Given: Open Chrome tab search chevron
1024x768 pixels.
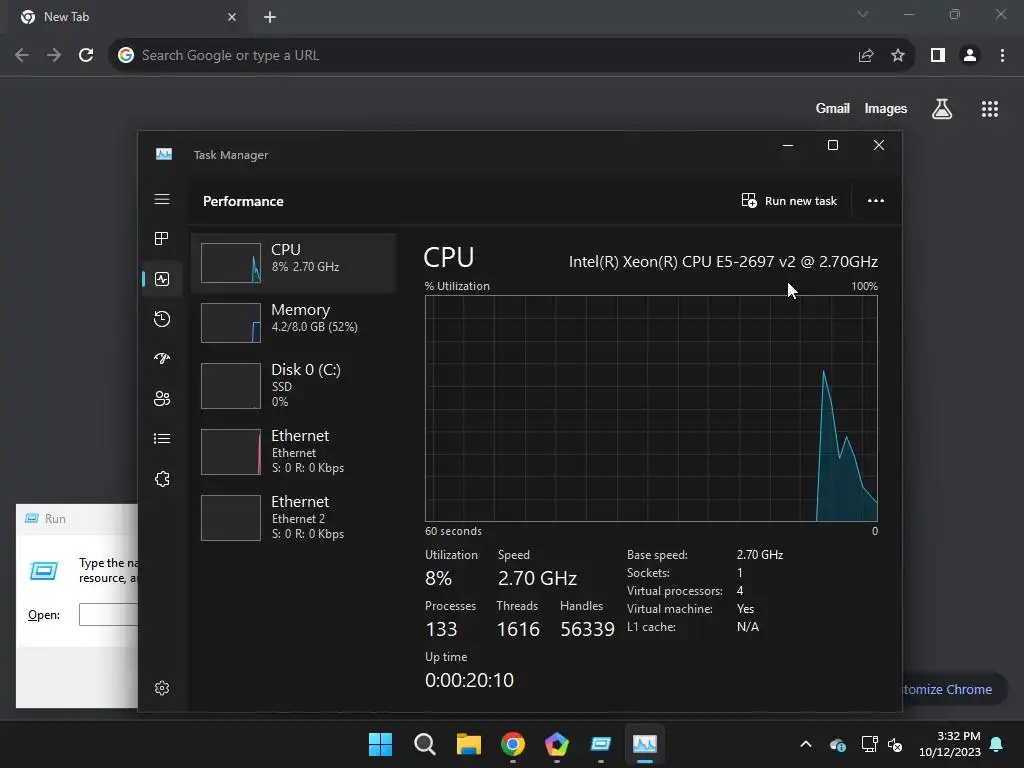Looking at the screenshot, I should [x=863, y=14].
